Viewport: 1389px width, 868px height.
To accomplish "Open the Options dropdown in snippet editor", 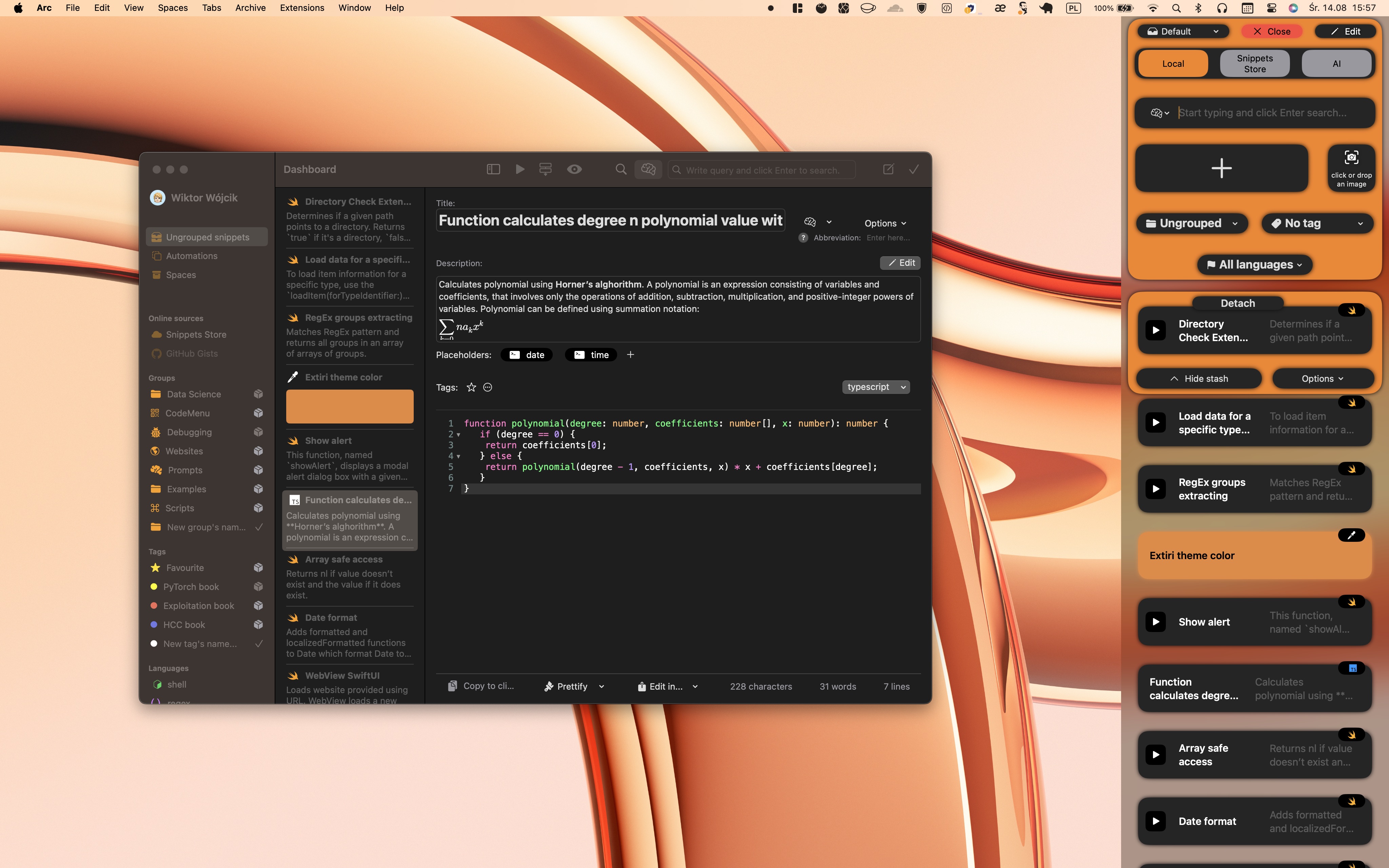I will 885,223.
